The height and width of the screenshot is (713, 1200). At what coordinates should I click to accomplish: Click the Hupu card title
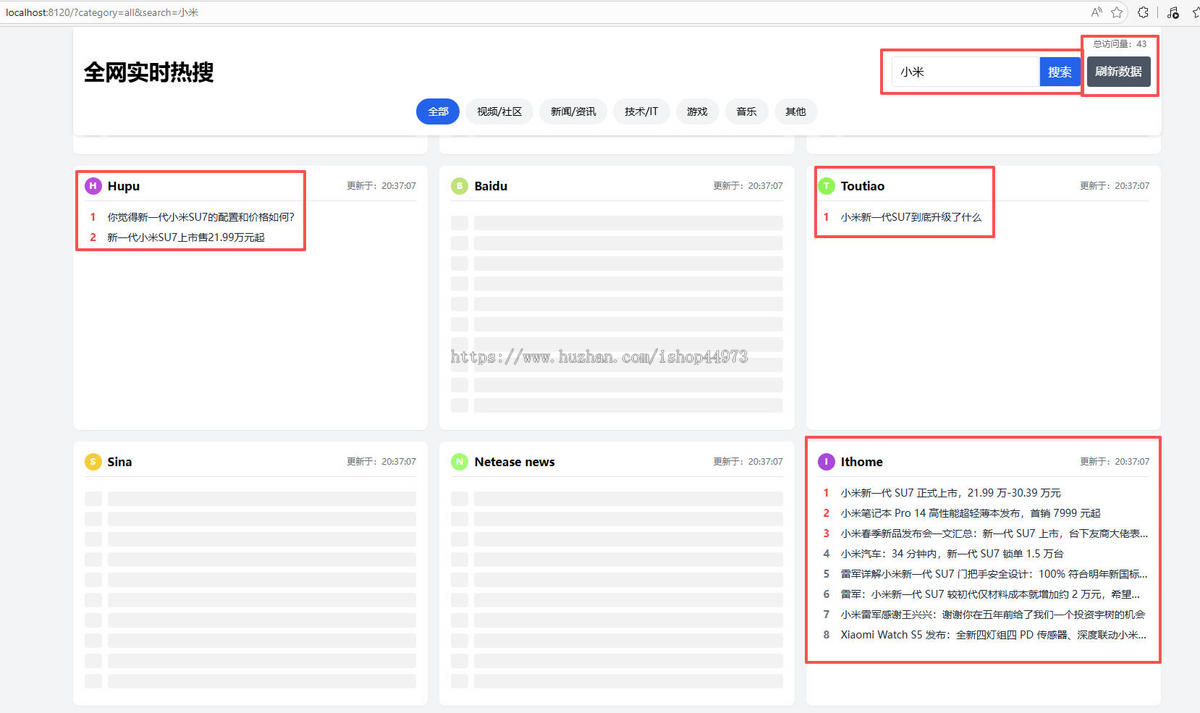123,186
